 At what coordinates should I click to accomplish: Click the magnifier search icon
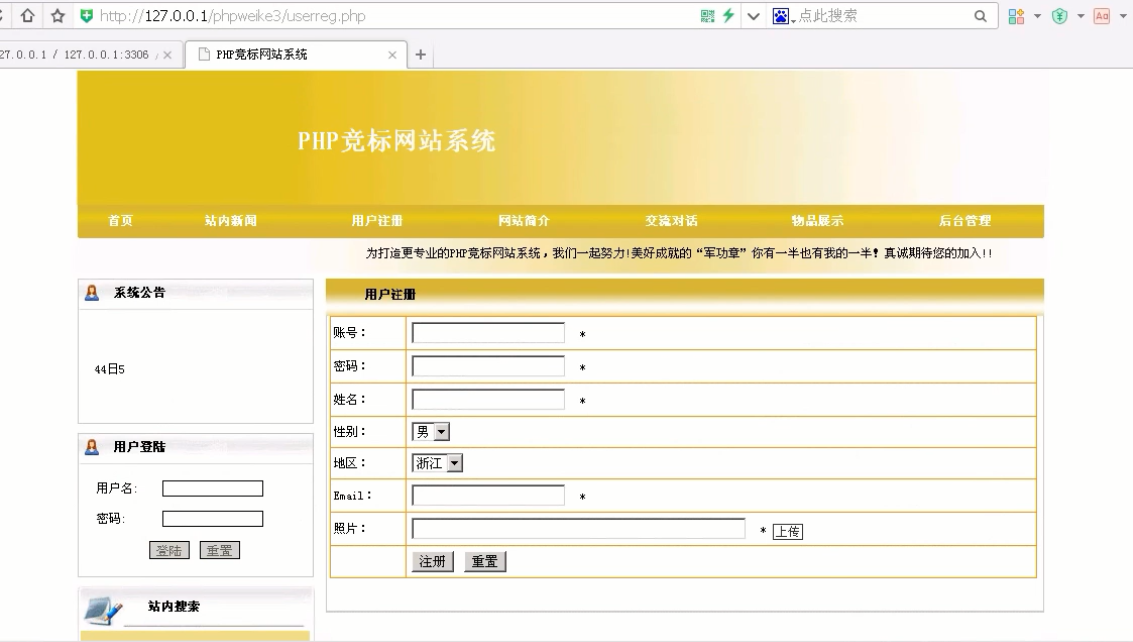981,16
